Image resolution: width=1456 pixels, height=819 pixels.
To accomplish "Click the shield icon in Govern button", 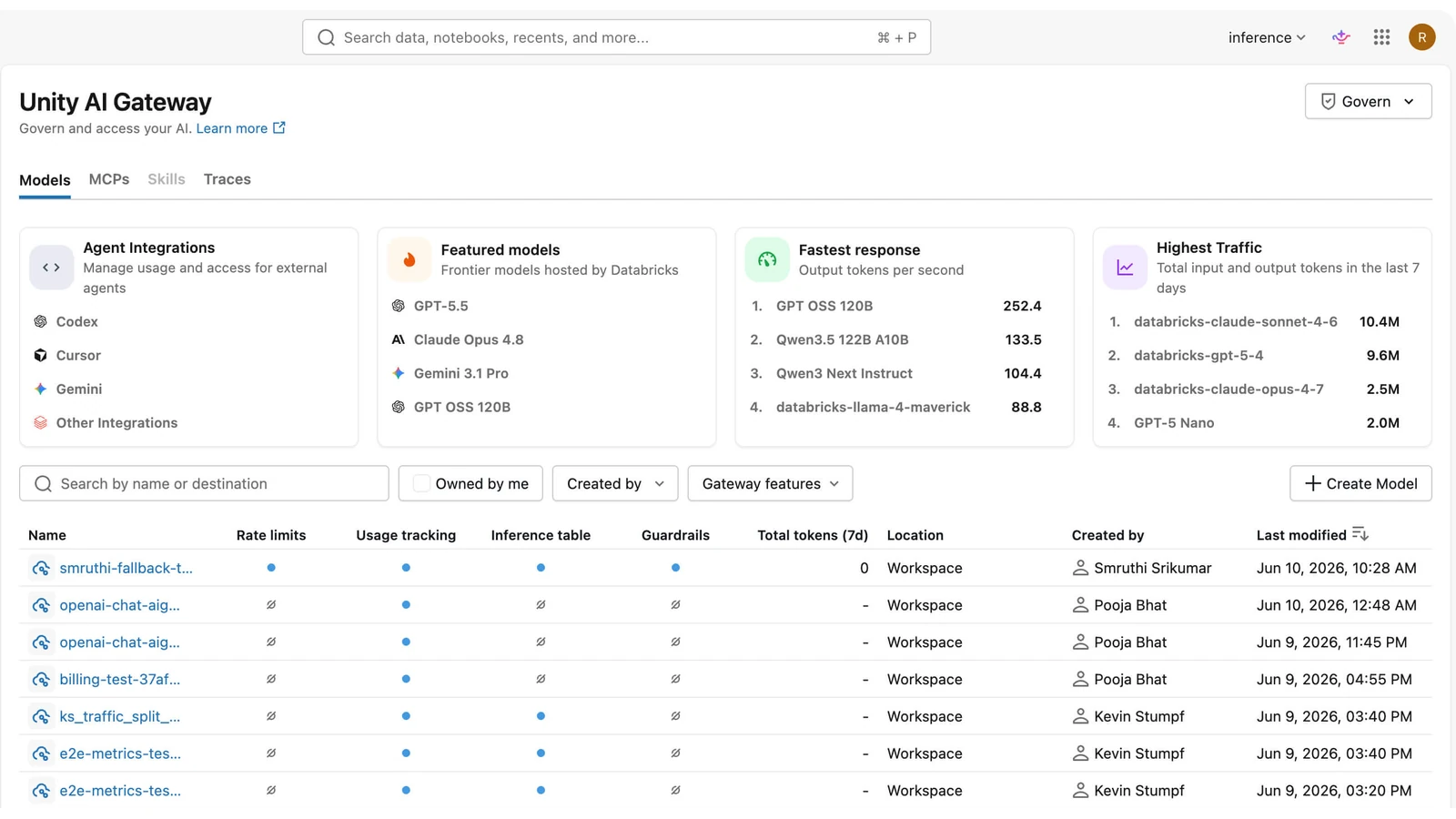I will tap(1328, 102).
